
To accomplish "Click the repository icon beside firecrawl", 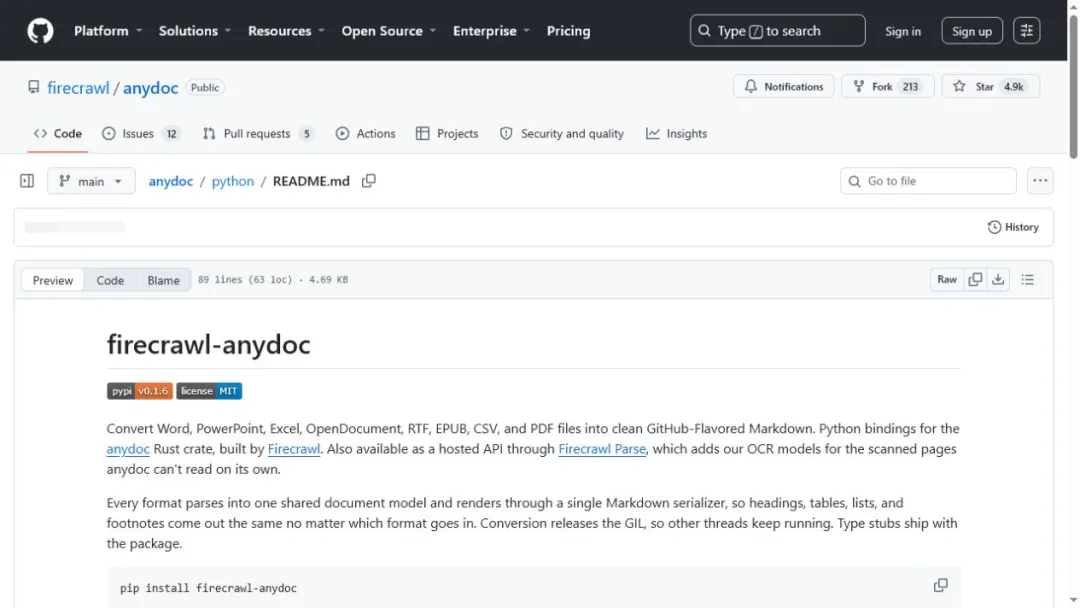I will 33,87.
